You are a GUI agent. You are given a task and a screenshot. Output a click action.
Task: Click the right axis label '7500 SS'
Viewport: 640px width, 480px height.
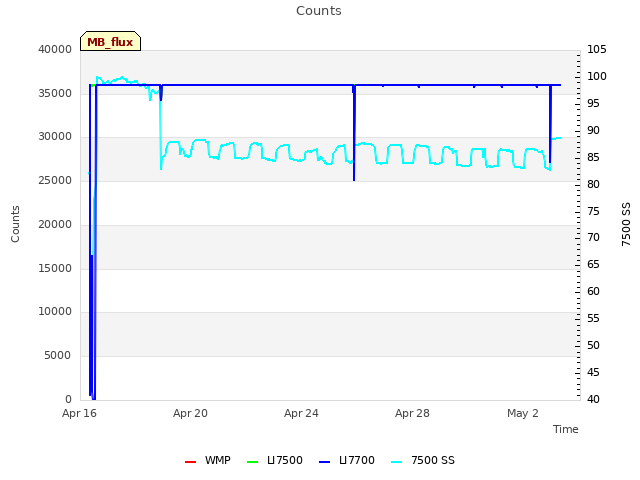click(626, 224)
